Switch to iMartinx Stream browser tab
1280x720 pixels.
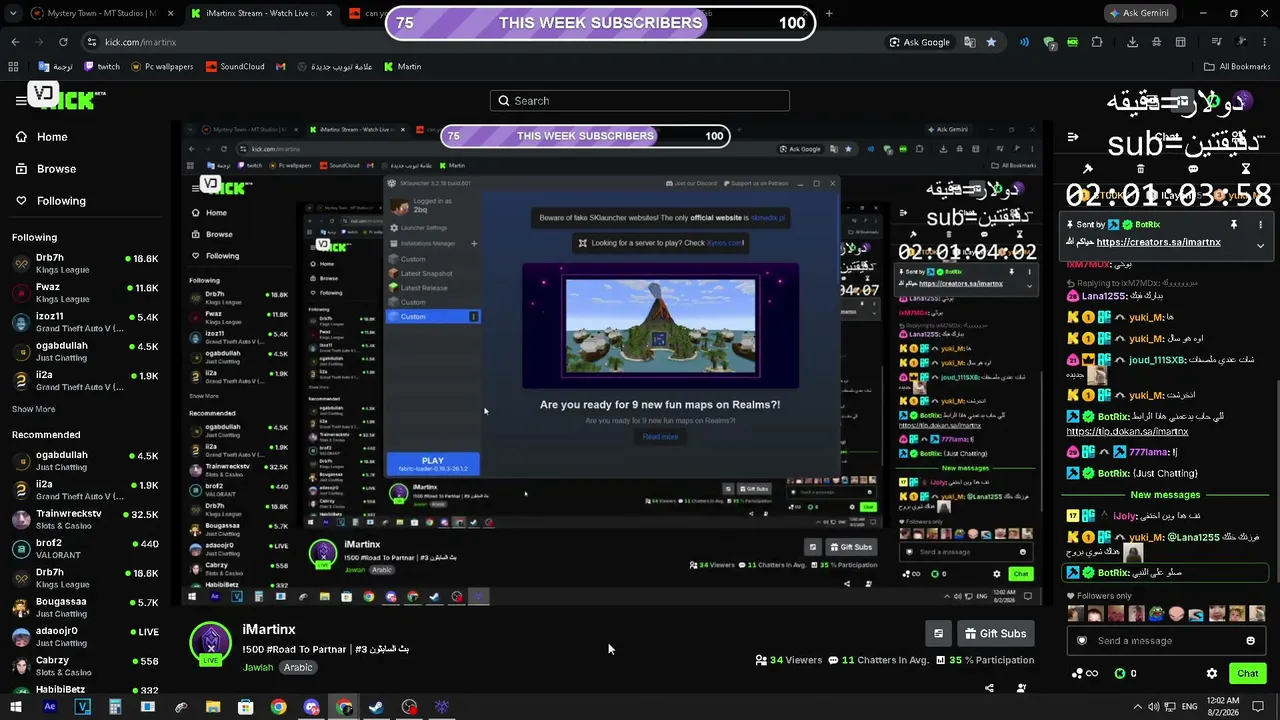point(262,14)
